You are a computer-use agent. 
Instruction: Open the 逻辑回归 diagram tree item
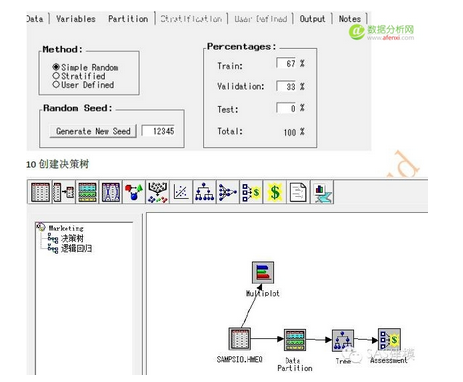click(x=76, y=248)
